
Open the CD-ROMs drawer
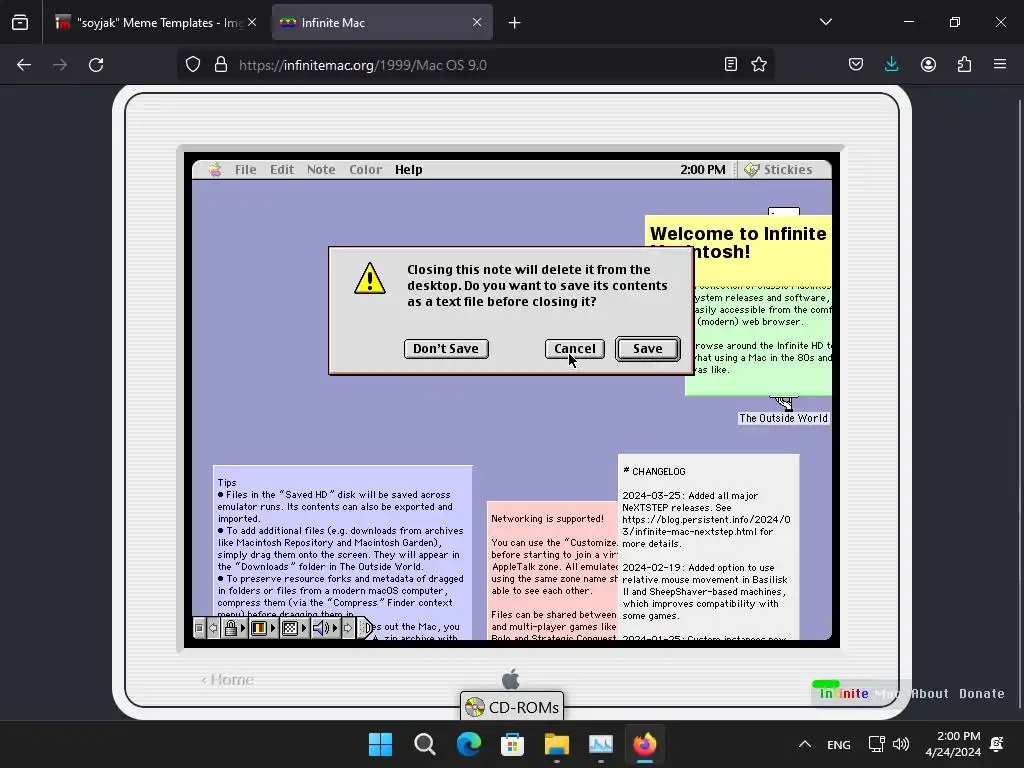(x=512, y=707)
